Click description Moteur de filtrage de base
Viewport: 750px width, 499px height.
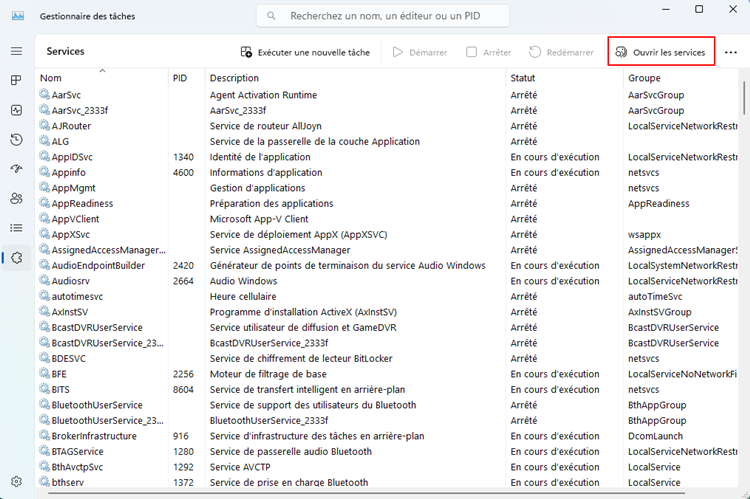coord(268,374)
